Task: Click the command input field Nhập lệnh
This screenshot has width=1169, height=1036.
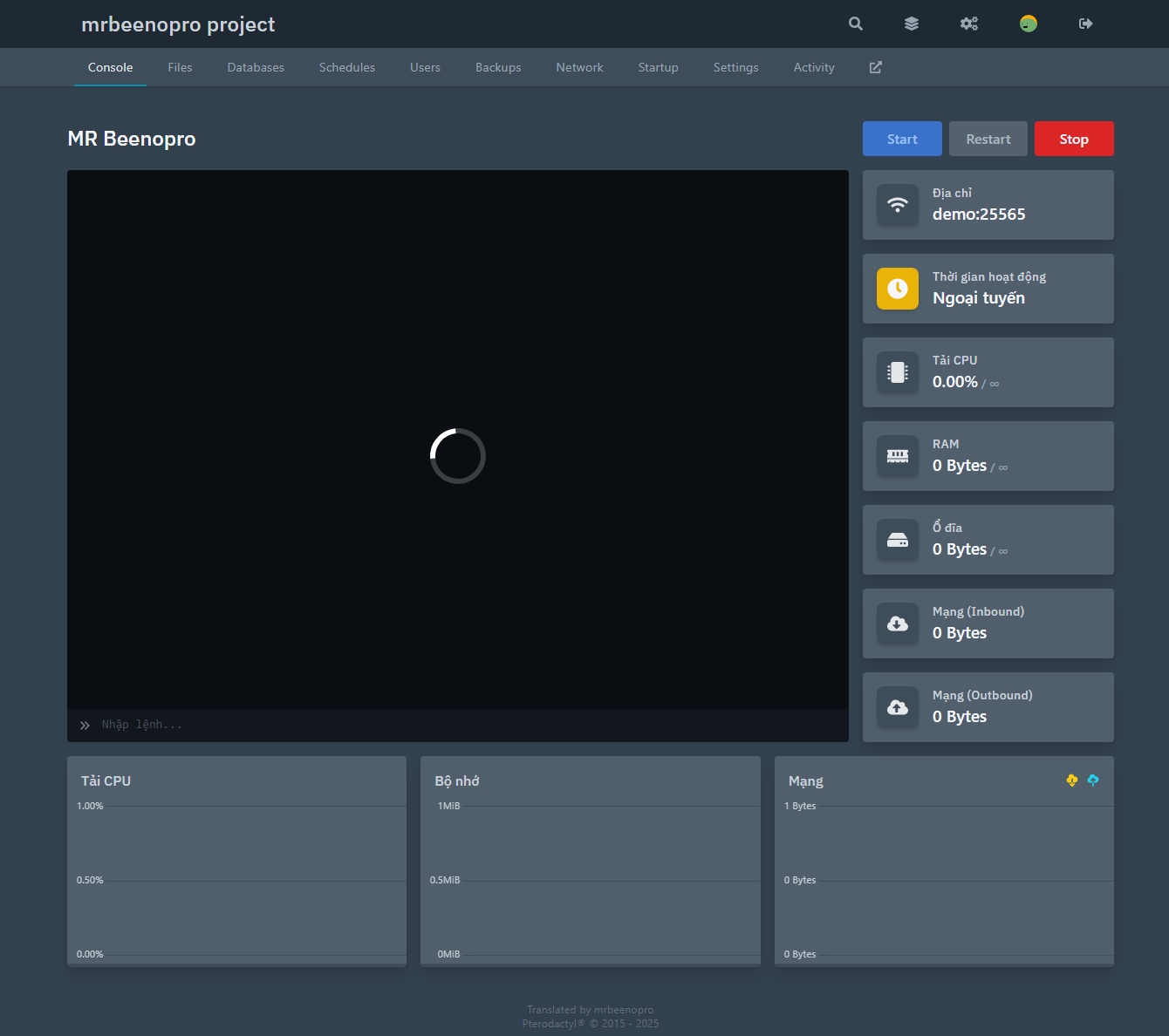Action: coord(349,724)
